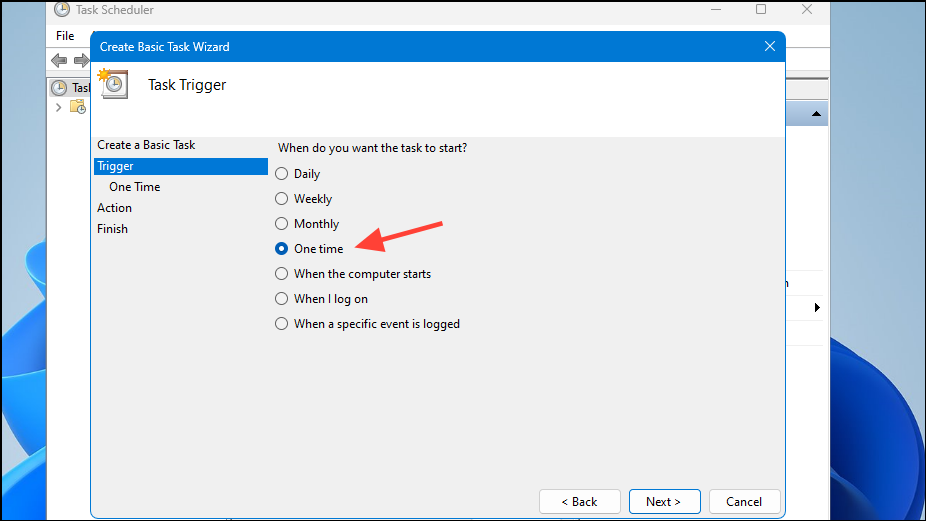Go to the Action step in sidebar
926x521 pixels.
[x=115, y=208]
